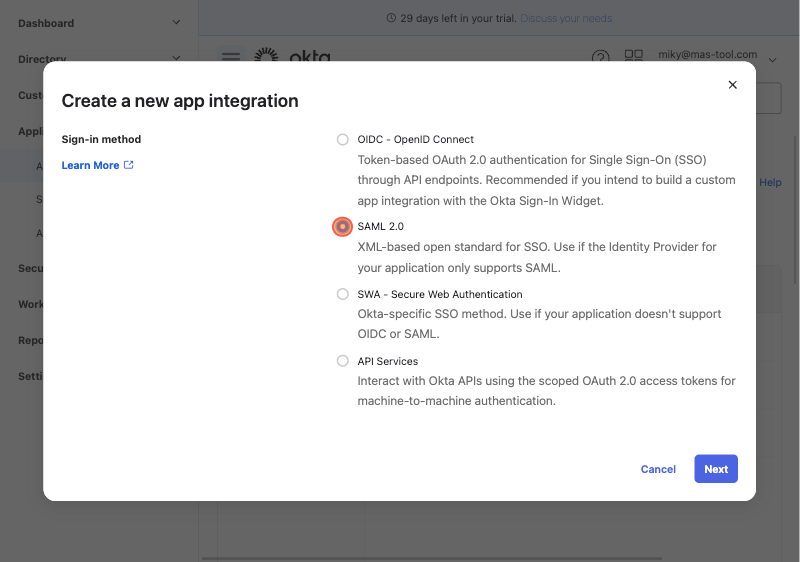Click the SWA - Secure Web Authentication label
This screenshot has width=800, height=562.
pyautogui.click(x=439, y=294)
